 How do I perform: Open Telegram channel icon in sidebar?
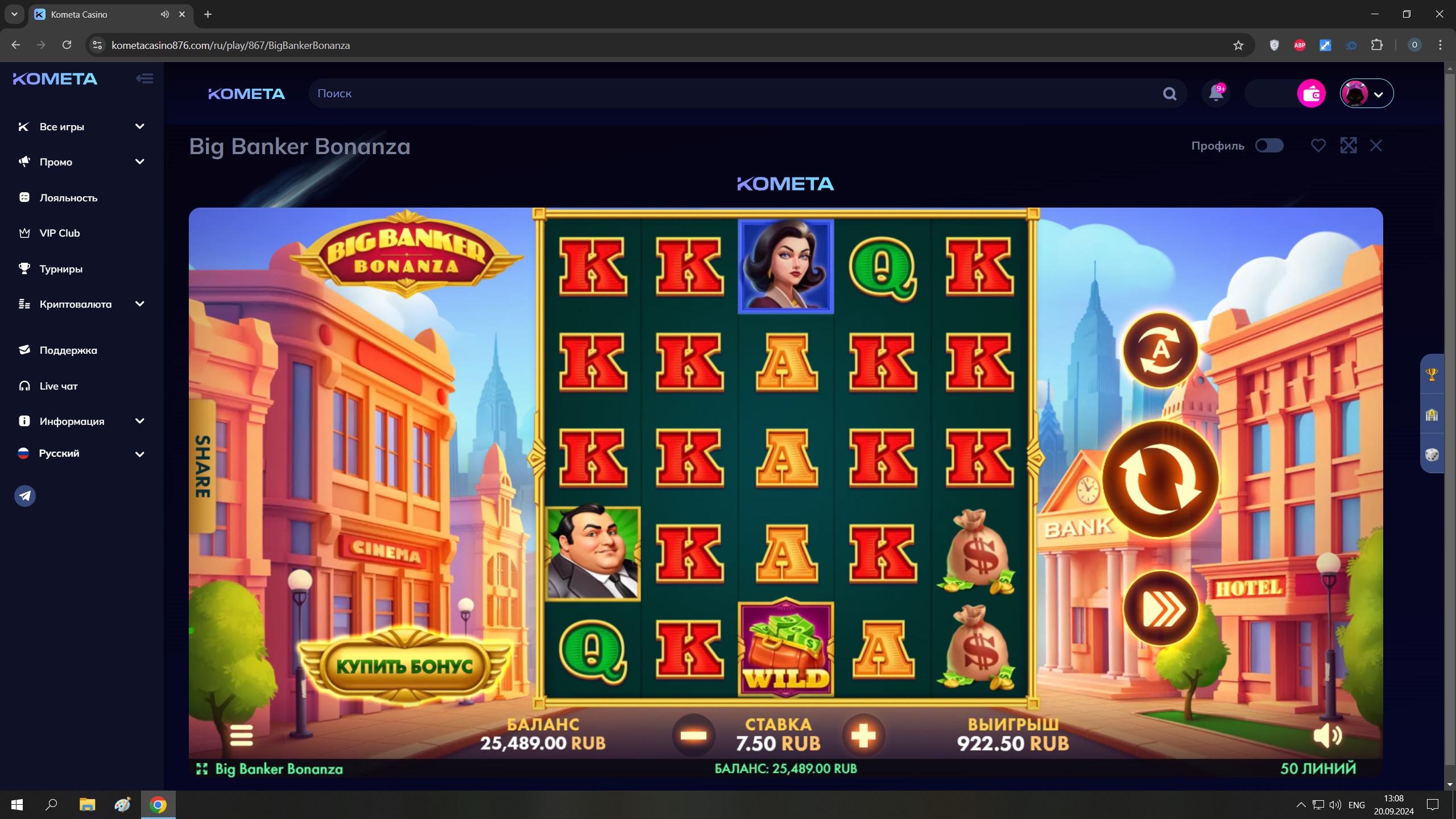tap(25, 496)
